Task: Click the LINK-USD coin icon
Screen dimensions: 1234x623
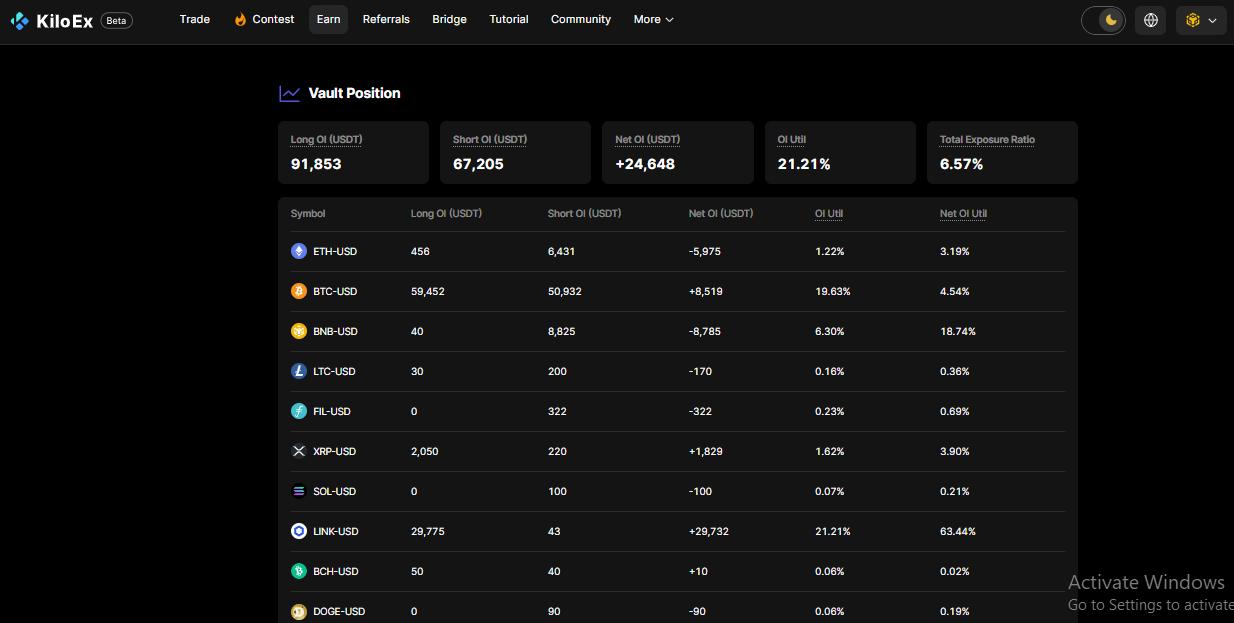Action: (298, 531)
